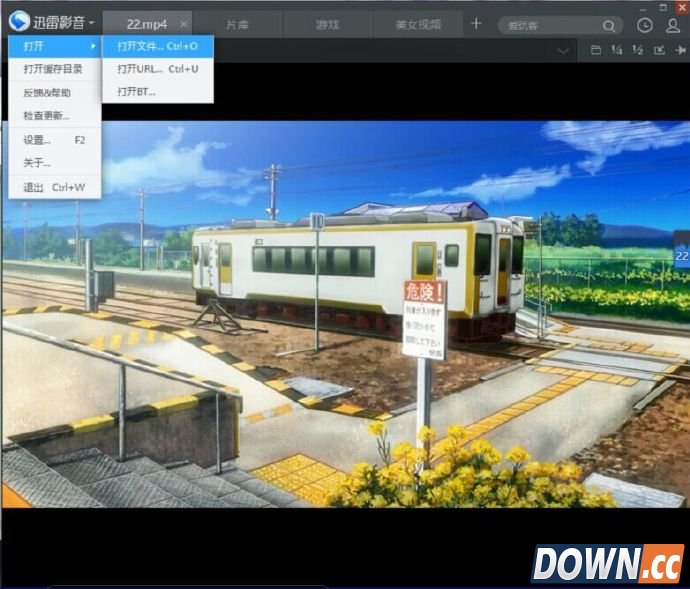Image resolution: width=690 pixels, height=589 pixels.
Task: Click the Xunlei Player logo icon
Action: point(18,22)
